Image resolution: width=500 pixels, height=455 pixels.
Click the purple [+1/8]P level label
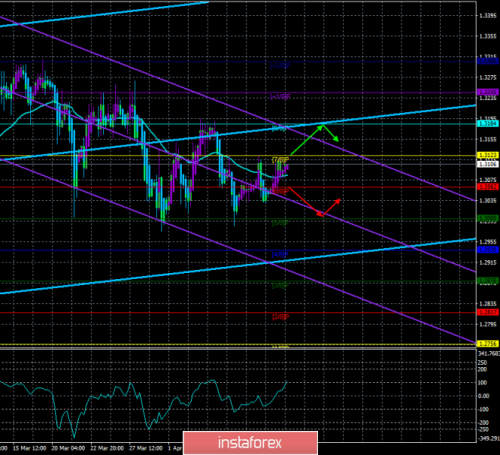coord(280,97)
